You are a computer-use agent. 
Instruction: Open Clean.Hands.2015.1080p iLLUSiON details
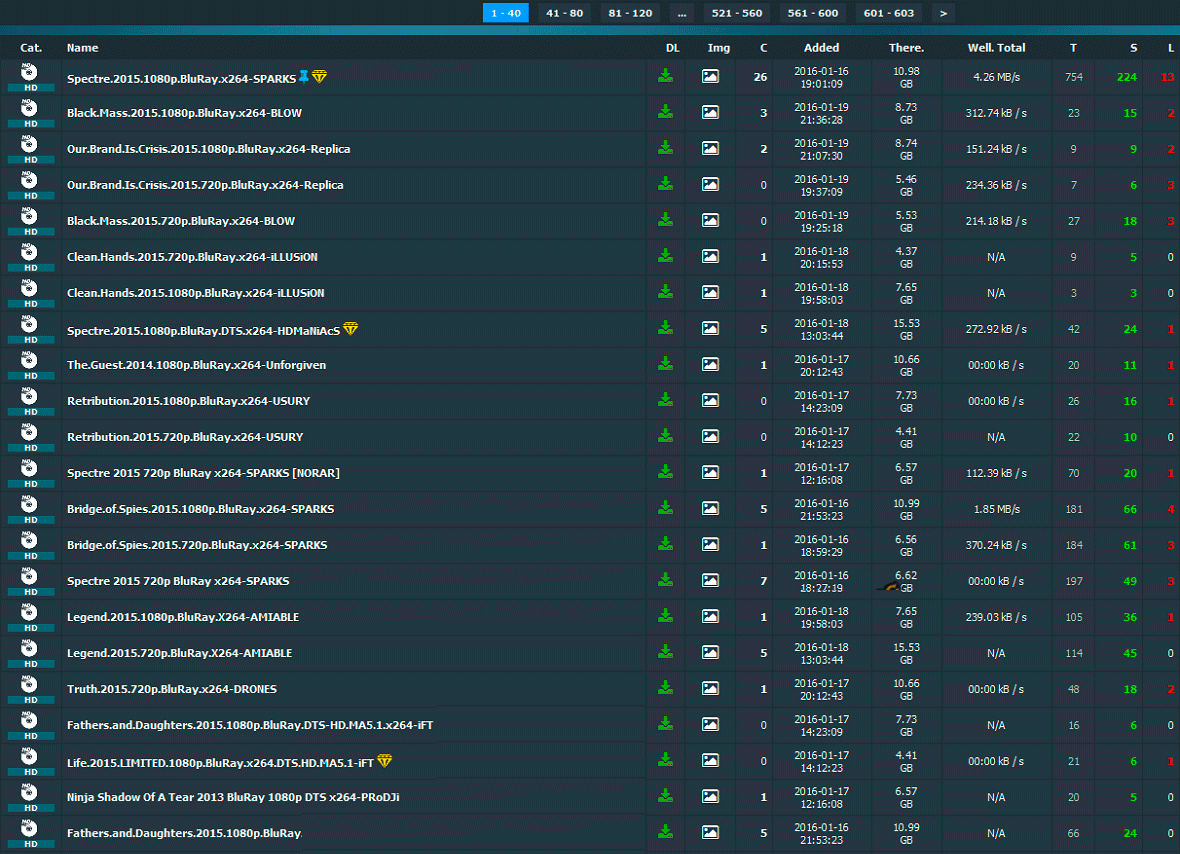pos(196,293)
